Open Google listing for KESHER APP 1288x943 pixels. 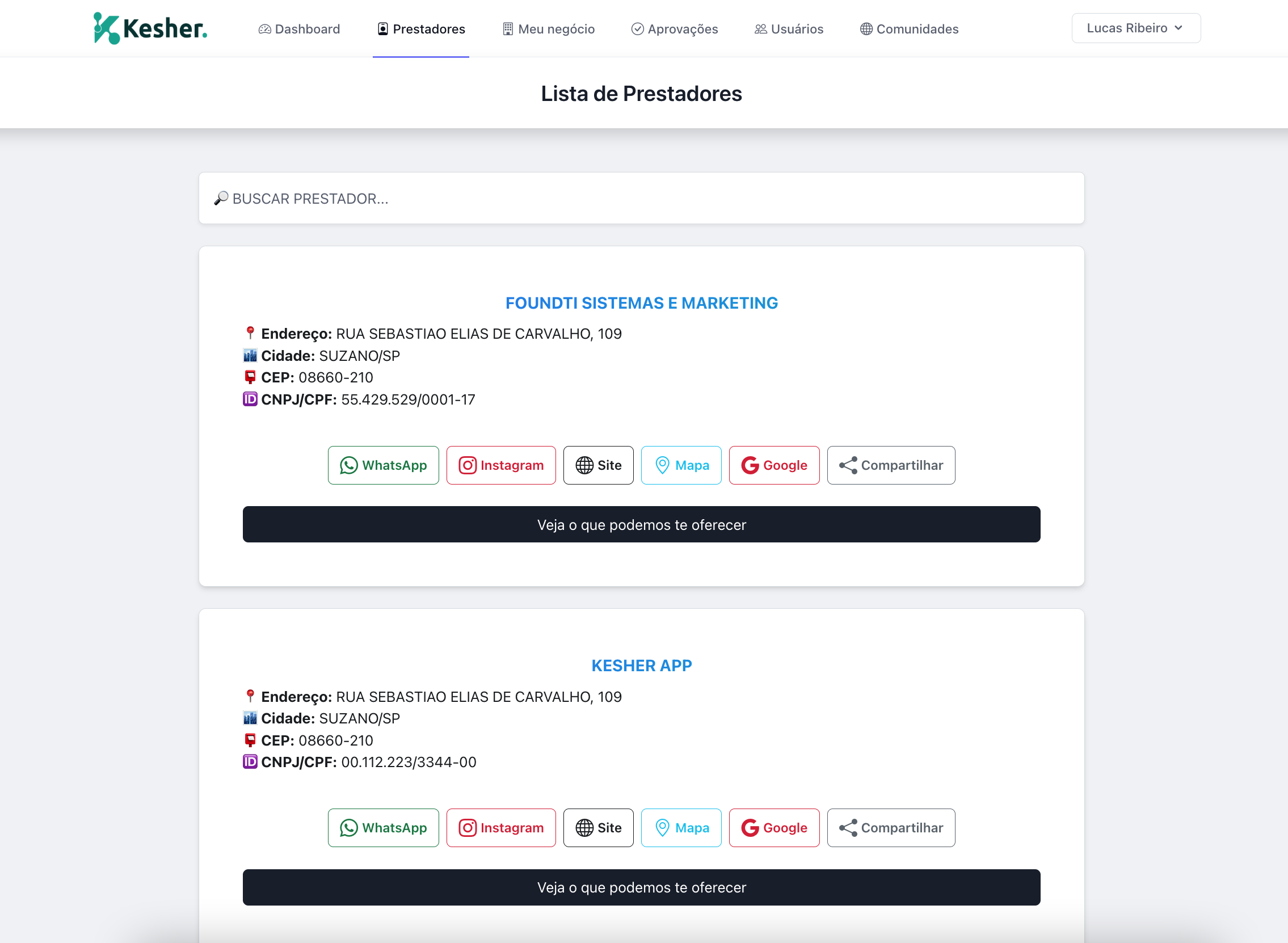[774, 828]
